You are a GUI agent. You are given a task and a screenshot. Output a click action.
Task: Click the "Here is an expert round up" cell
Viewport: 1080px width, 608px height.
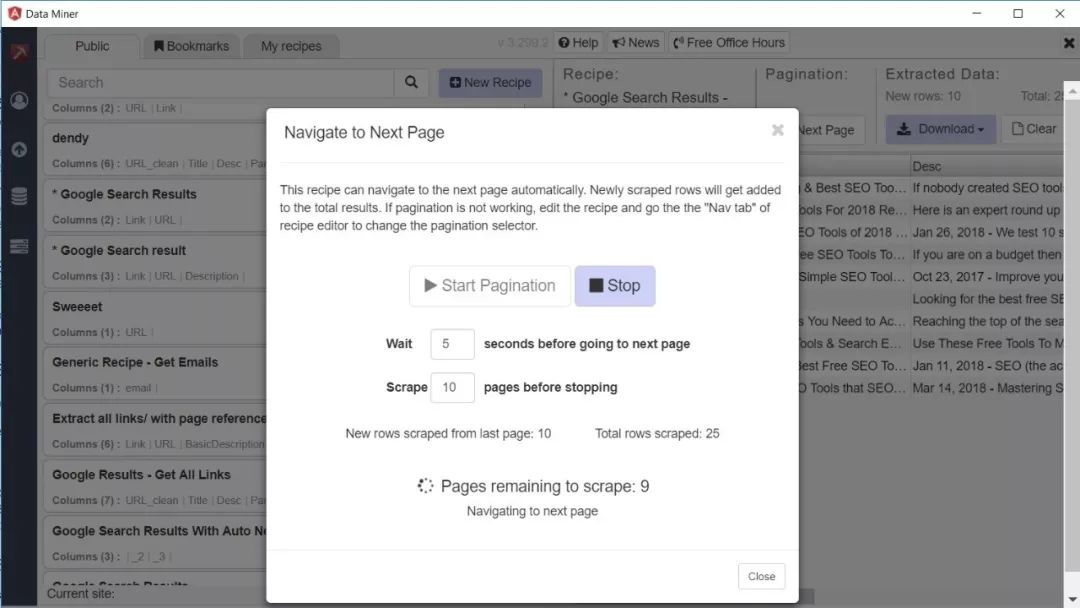click(x=987, y=210)
